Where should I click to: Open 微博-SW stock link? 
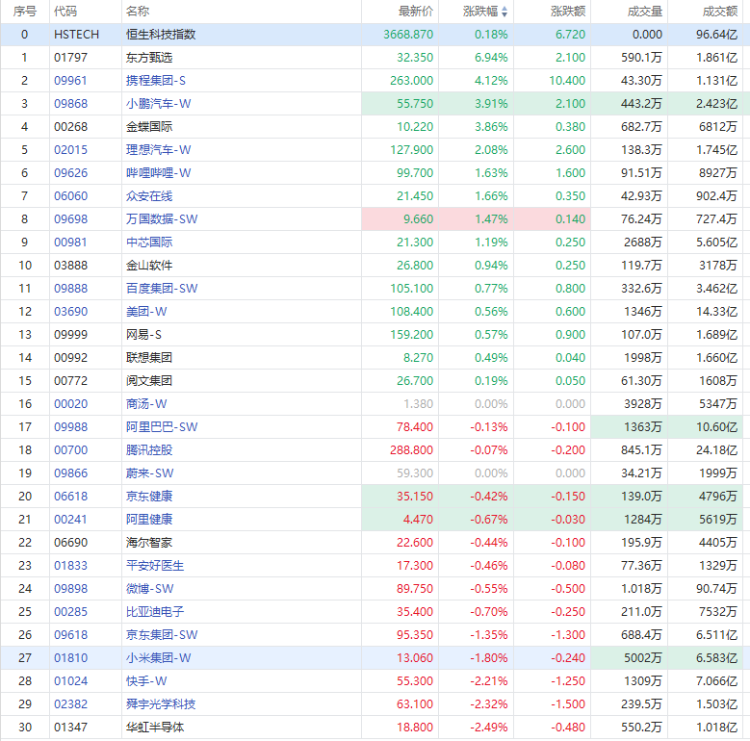coord(150,588)
